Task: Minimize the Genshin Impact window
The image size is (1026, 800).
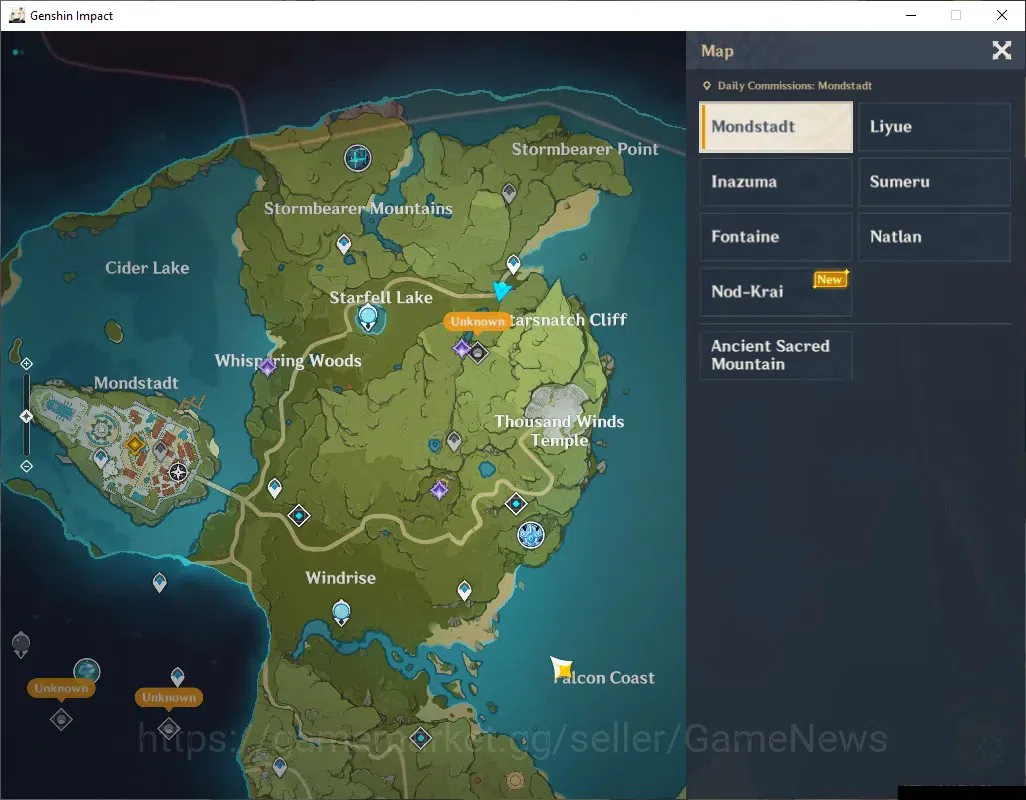Action: click(911, 15)
